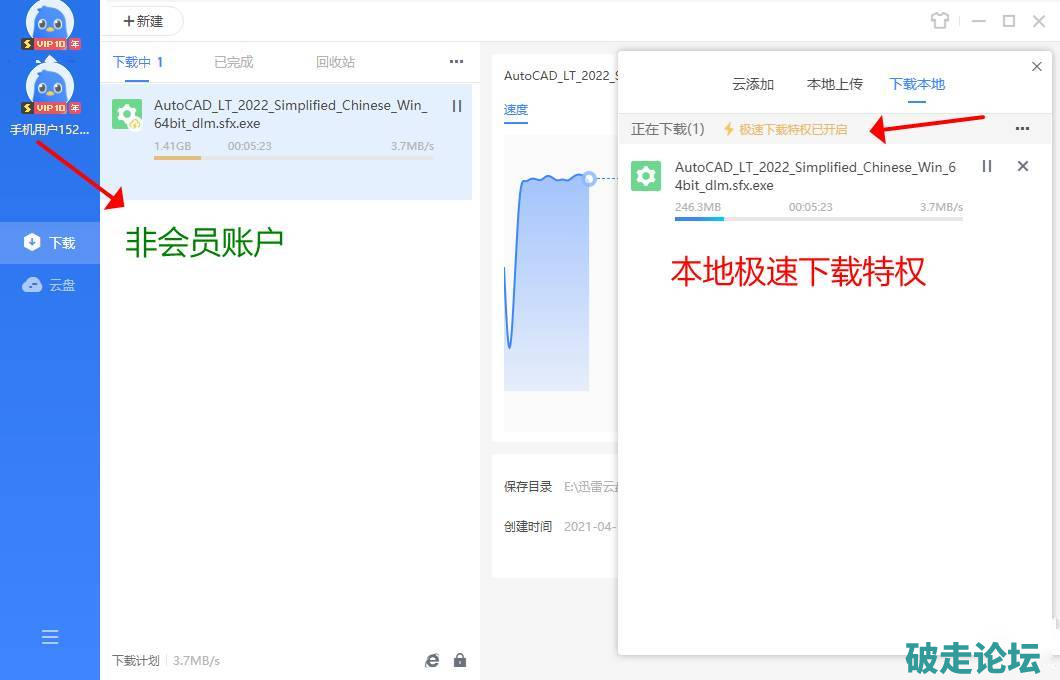This screenshot has width=1060, height=680.
Task: Click the browser integration icon in status bar
Action: point(432,660)
